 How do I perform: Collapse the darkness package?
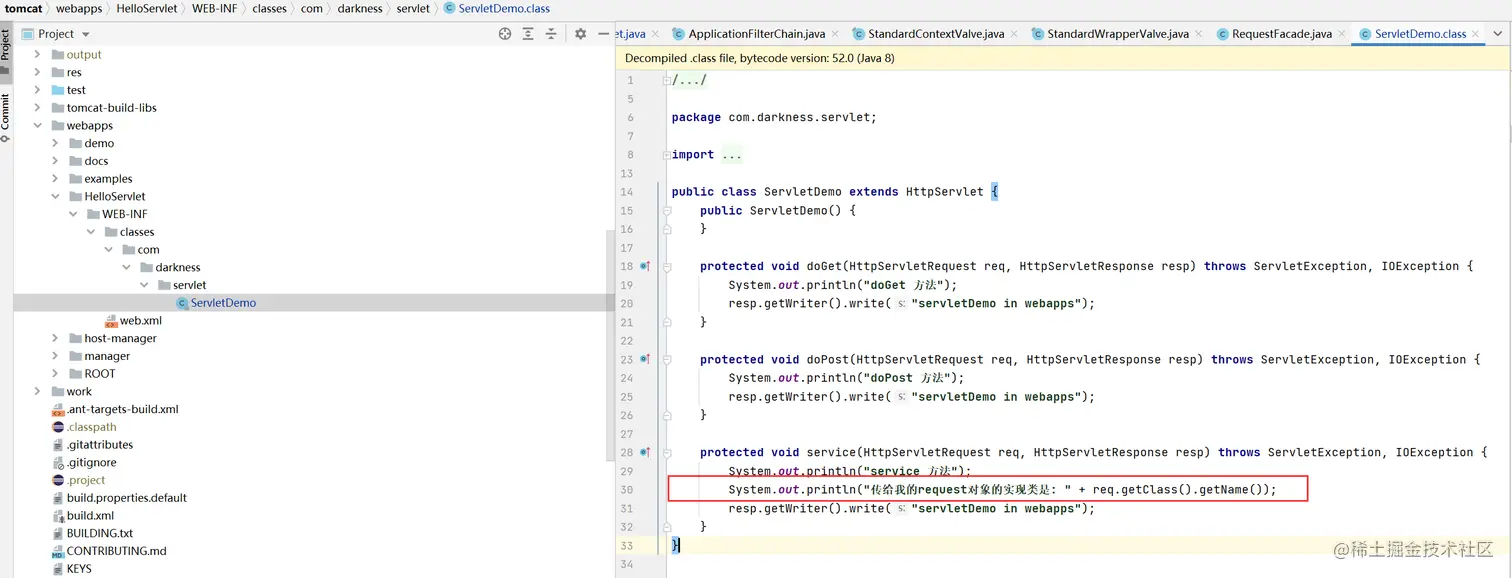pos(127,268)
